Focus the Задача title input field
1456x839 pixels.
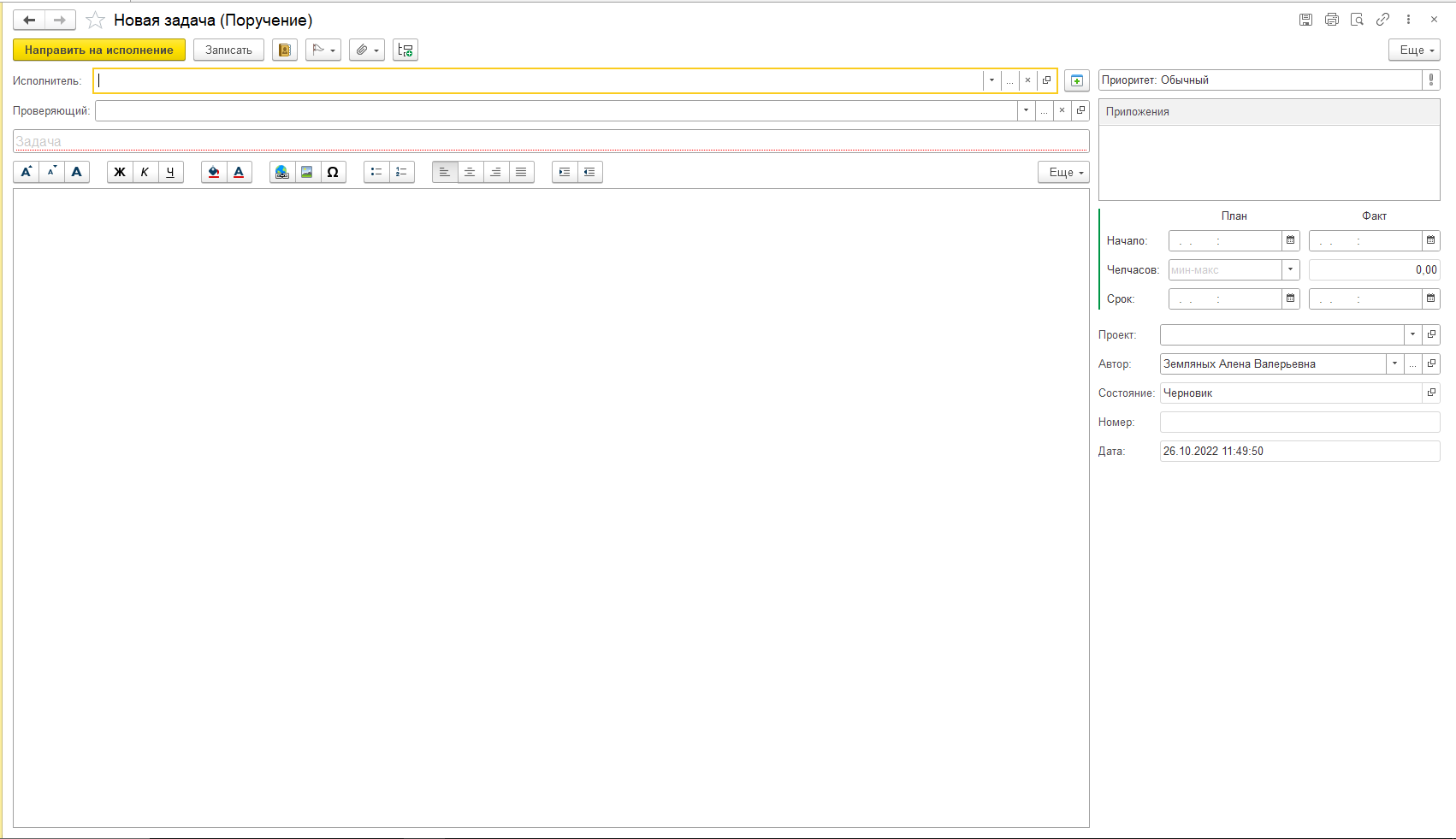click(x=551, y=141)
